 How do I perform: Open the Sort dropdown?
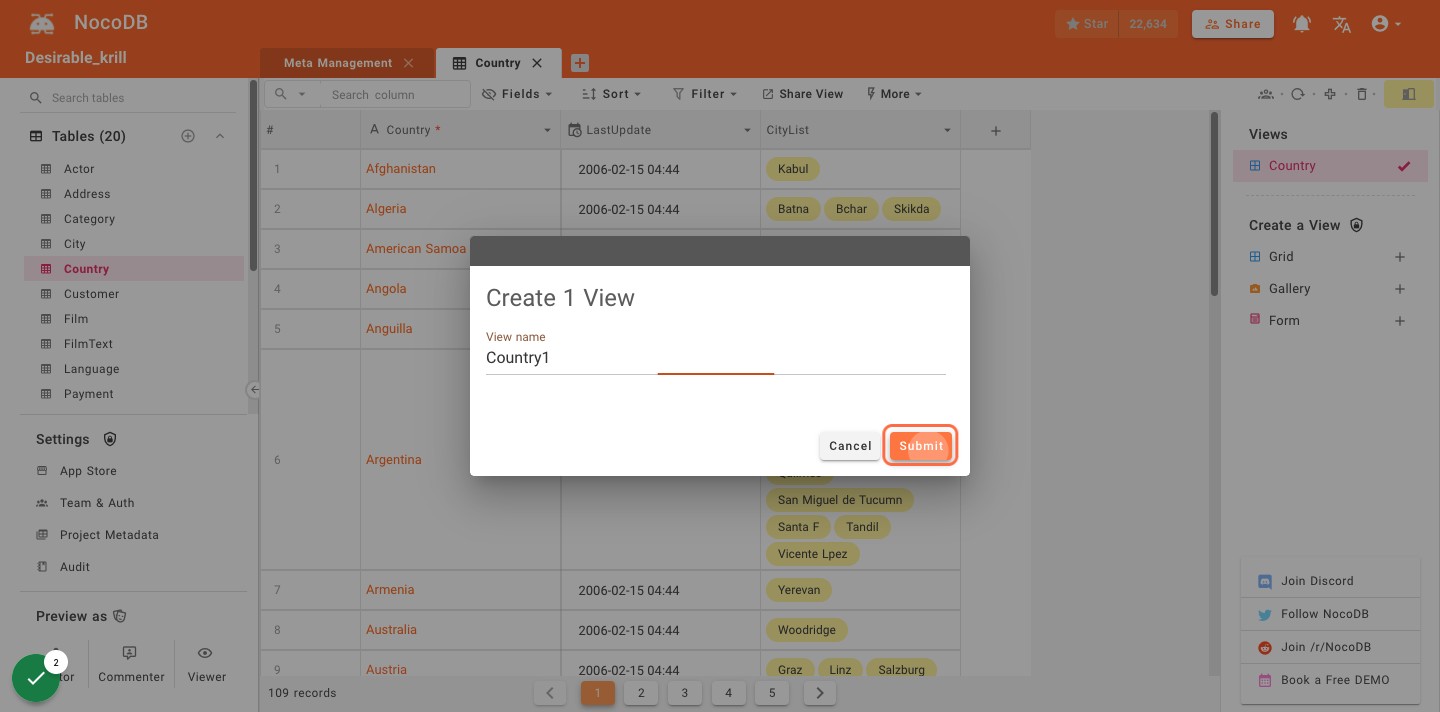[x=611, y=94]
